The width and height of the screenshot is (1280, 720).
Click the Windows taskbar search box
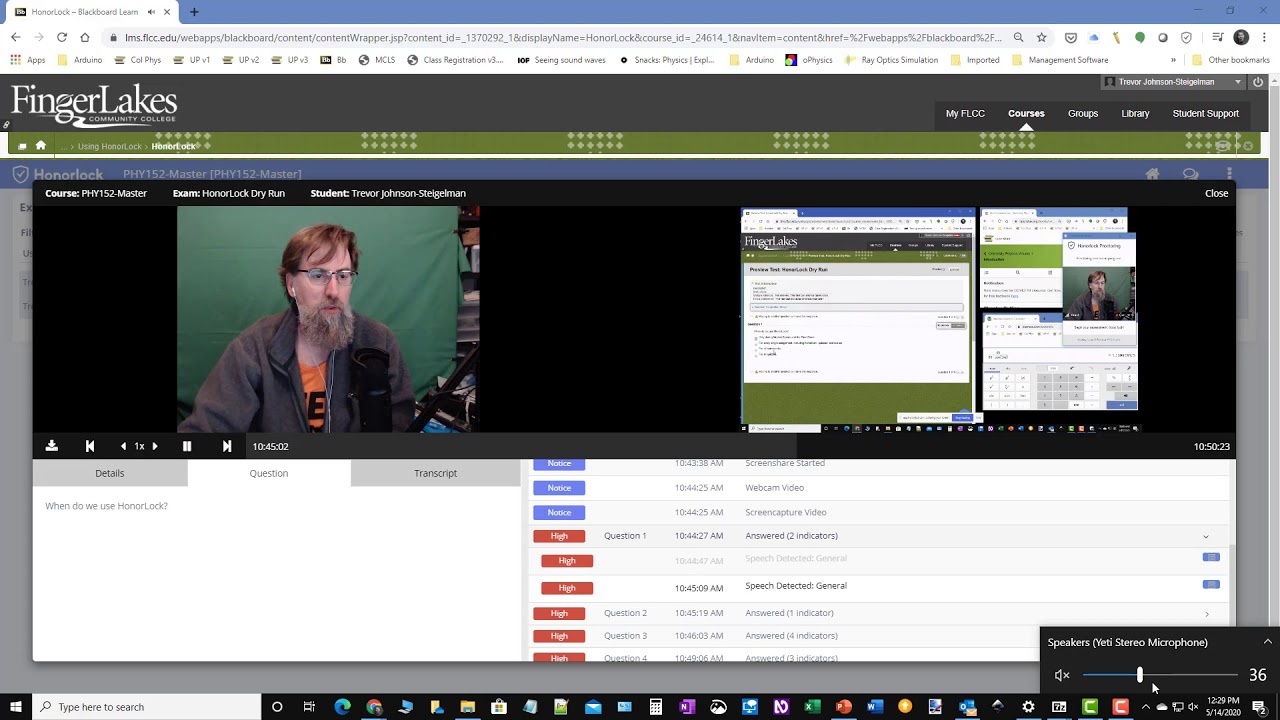[x=148, y=707]
